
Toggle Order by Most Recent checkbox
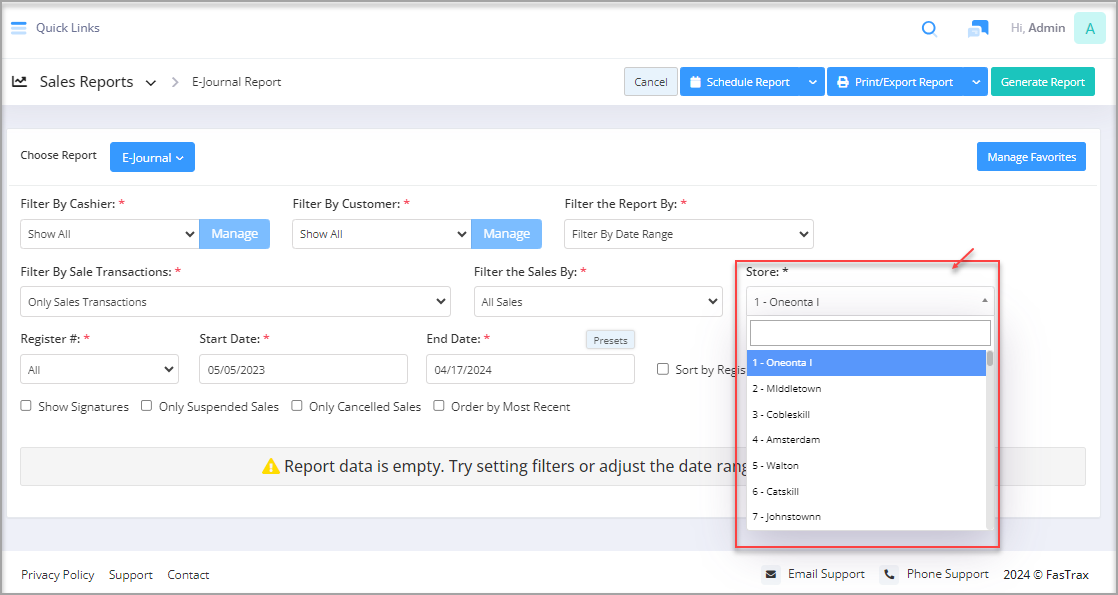click(x=439, y=406)
